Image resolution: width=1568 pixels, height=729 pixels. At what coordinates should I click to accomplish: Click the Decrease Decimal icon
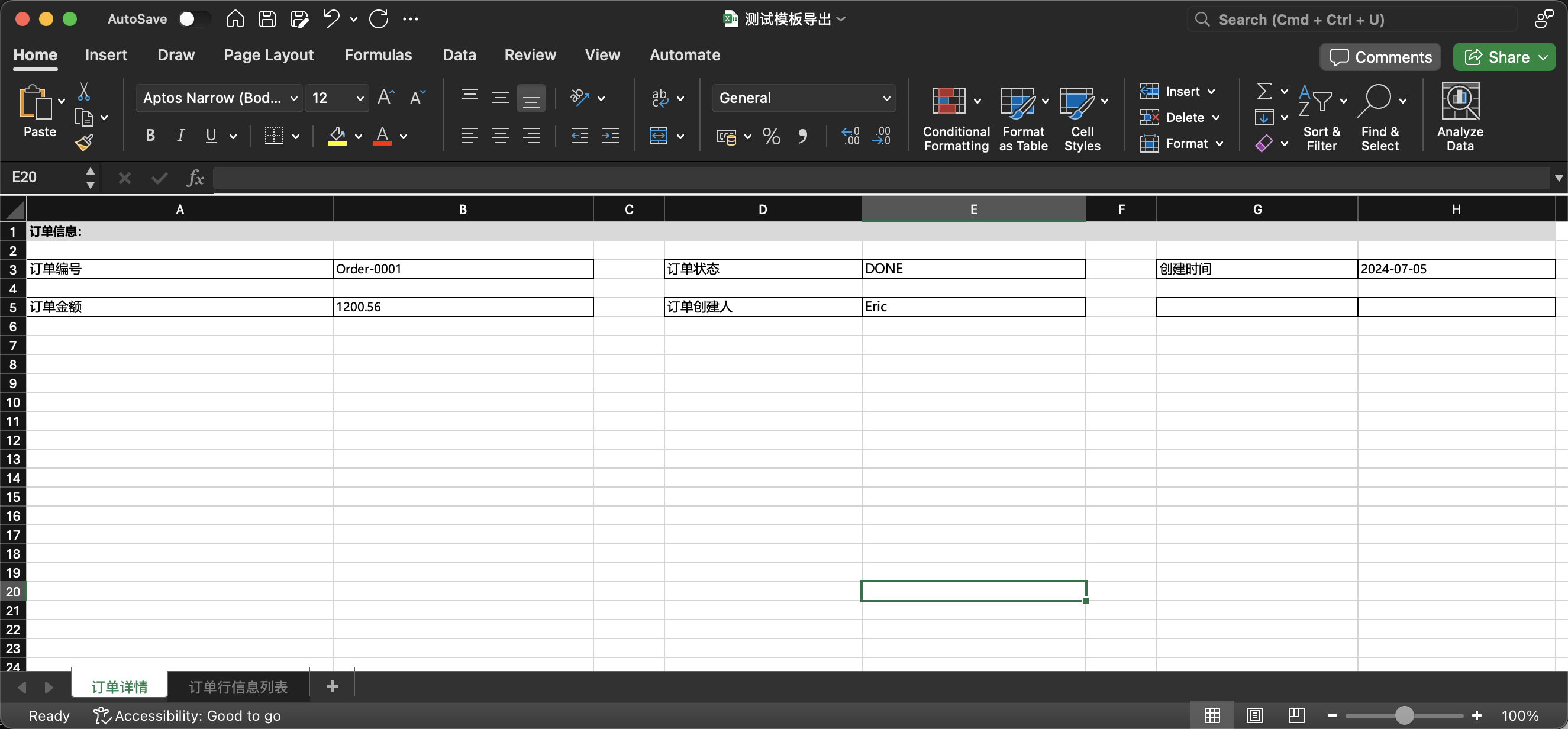pyautogui.click(x=882, y=136)
